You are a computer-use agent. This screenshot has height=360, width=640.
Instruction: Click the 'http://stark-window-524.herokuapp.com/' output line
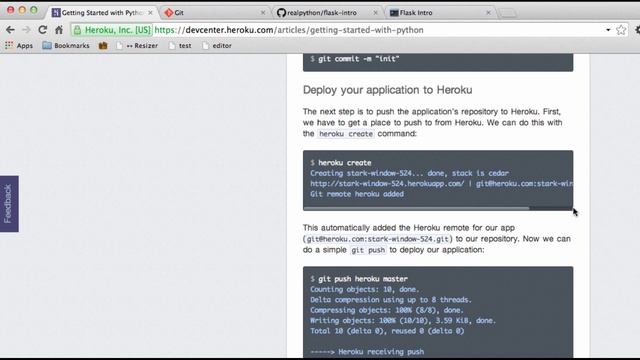[441, 184]
